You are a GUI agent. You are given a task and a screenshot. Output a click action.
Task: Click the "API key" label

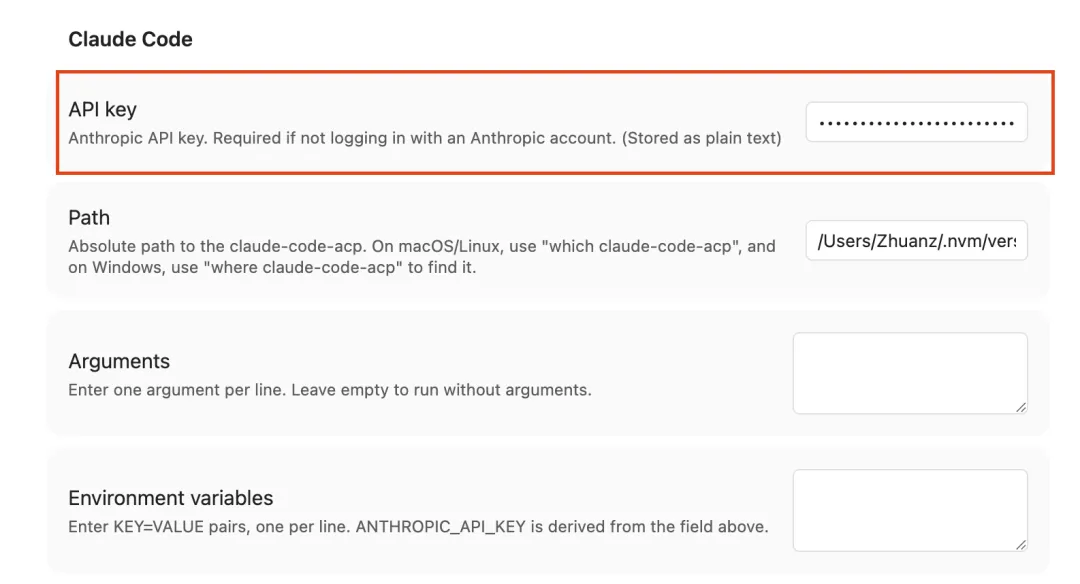click(102, 109)
